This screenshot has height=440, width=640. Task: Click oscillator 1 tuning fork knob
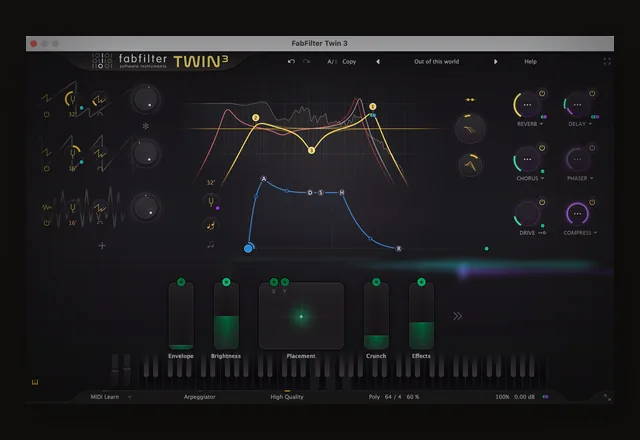71,99
